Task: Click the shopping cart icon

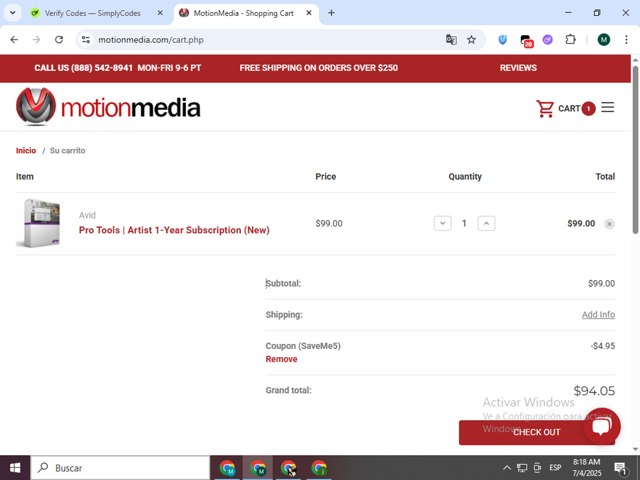Action: click(545, 109)
